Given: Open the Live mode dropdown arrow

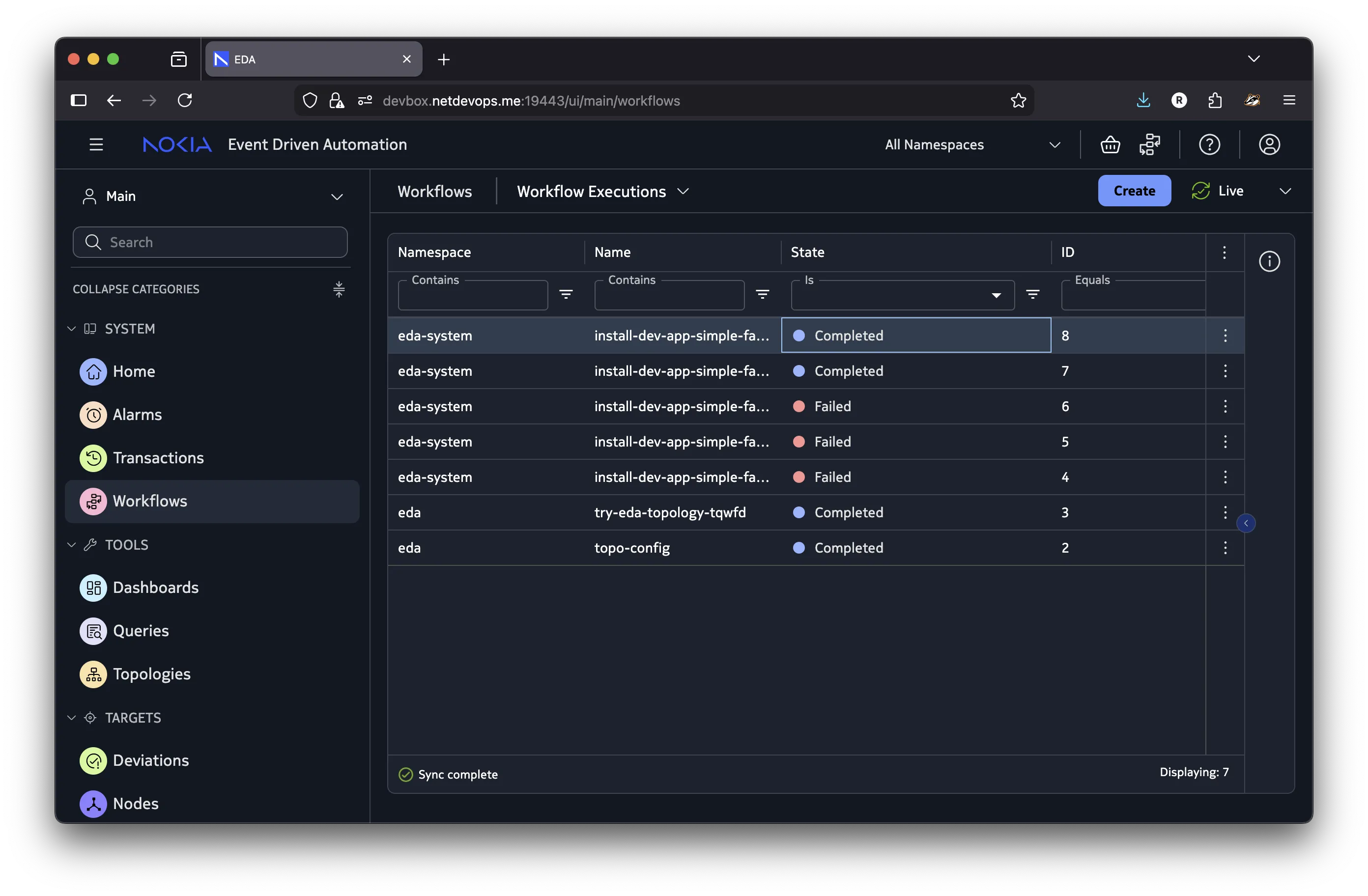Looking at the screenshot, I should tap(1284, 192).
